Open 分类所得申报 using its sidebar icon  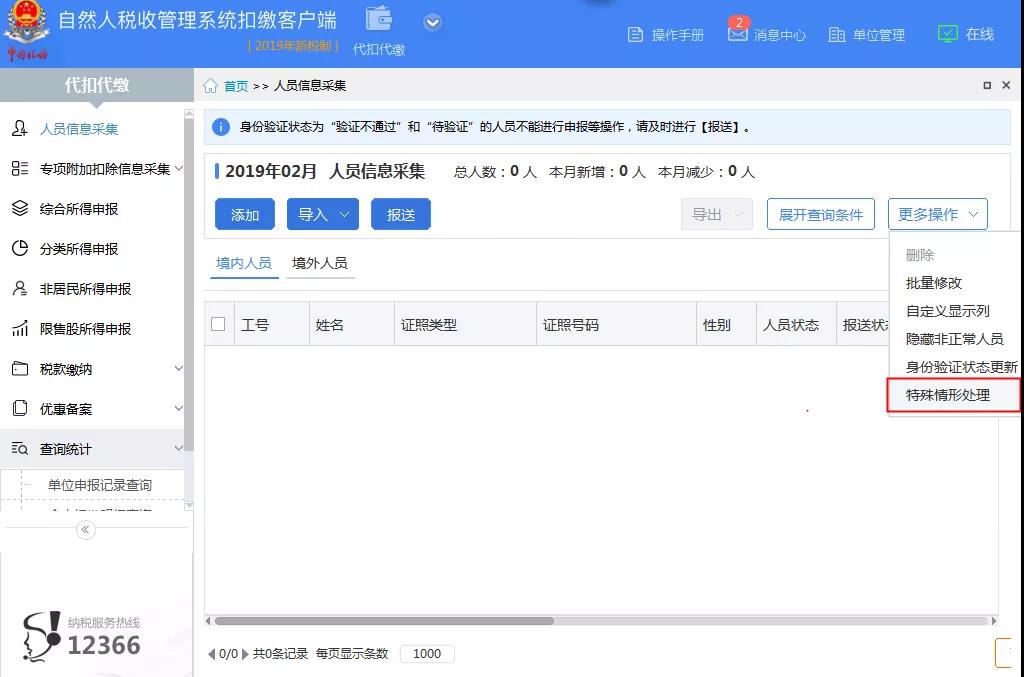point(22,249)
